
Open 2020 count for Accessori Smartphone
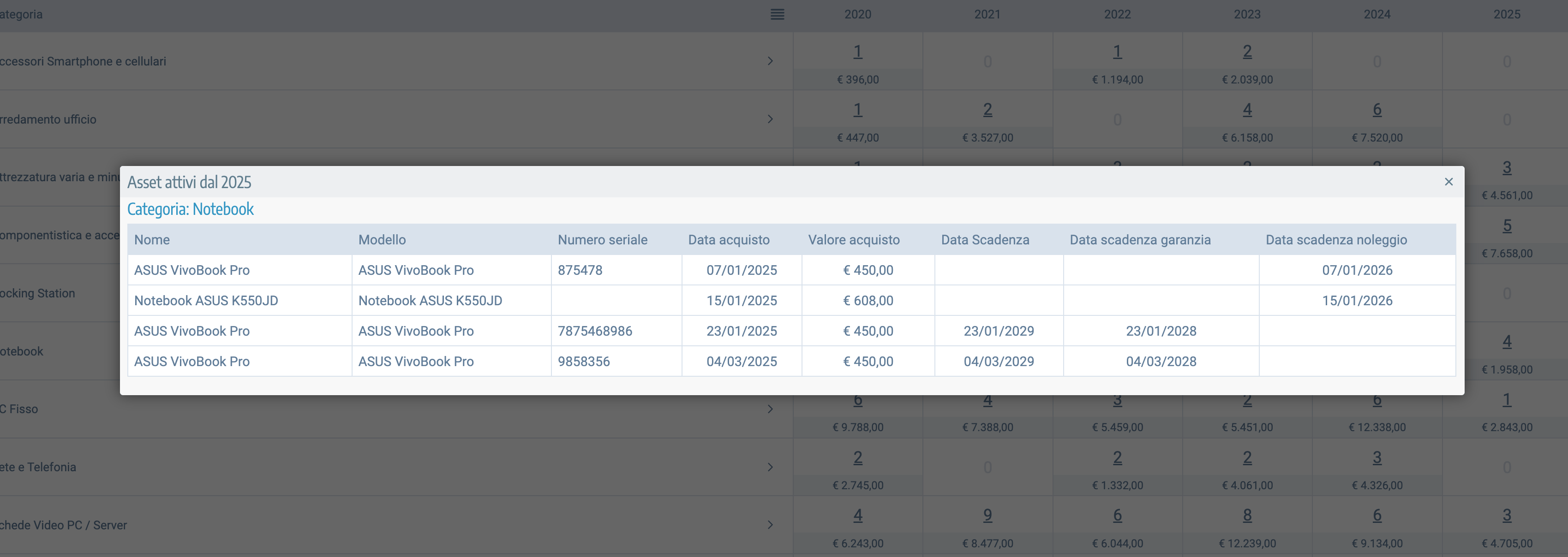(857, 52)
